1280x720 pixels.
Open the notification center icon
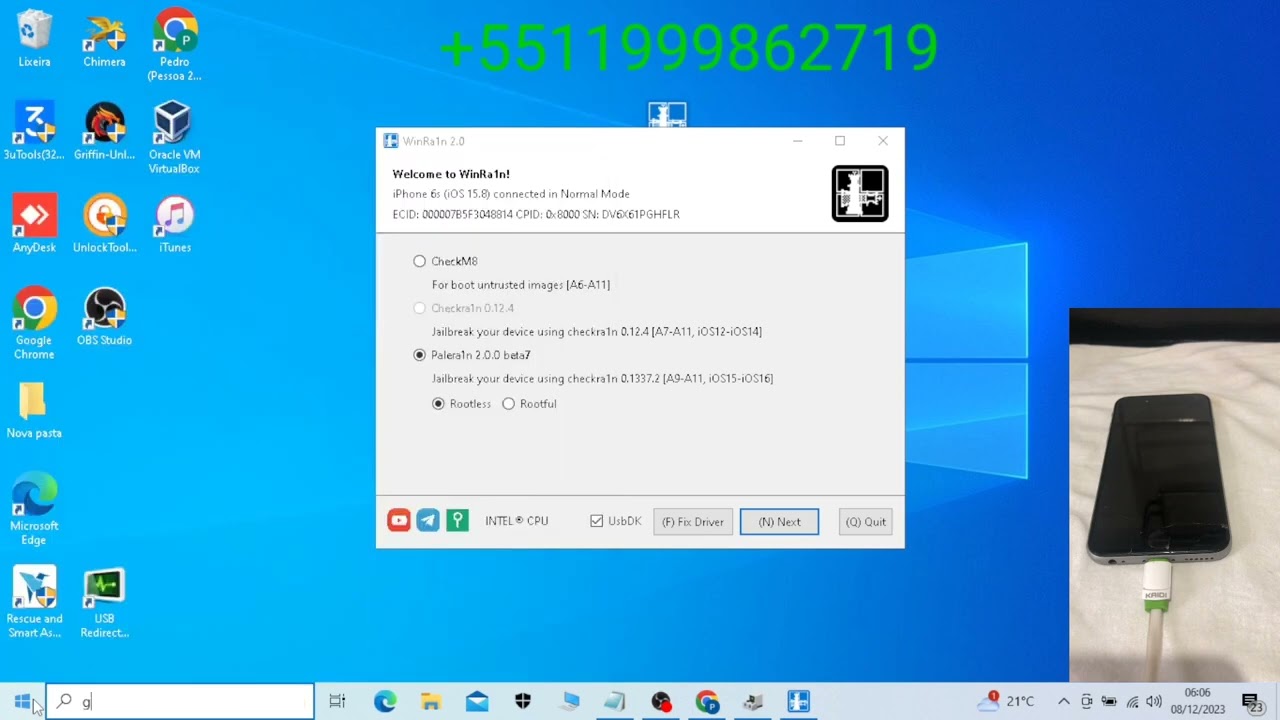point(1250,702)
